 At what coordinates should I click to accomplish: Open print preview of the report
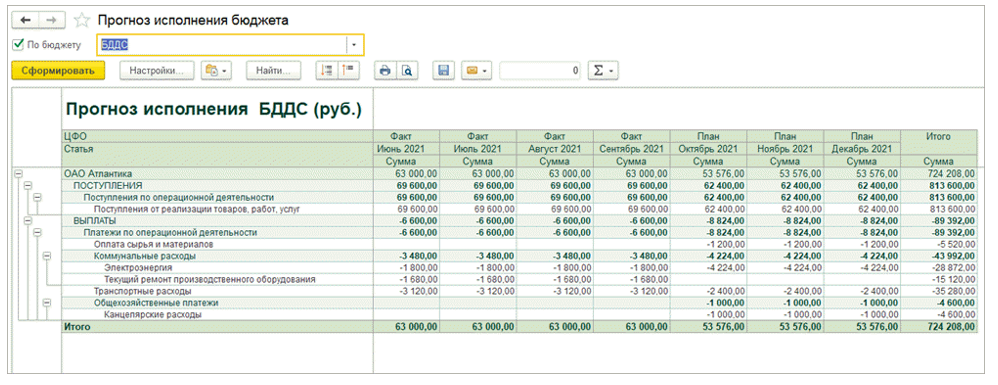(406, 71)
